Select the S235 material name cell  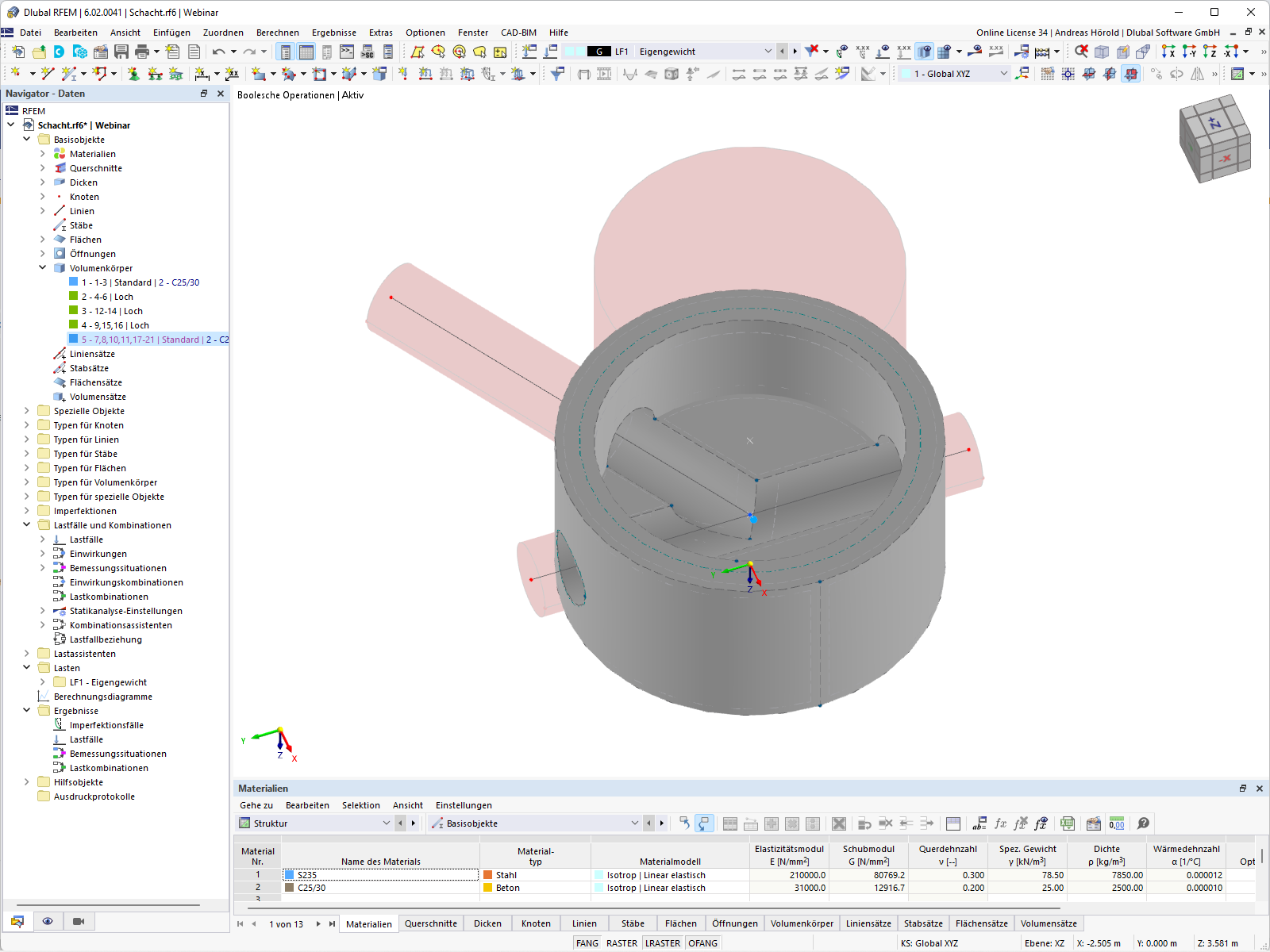(x=381, y=875)
